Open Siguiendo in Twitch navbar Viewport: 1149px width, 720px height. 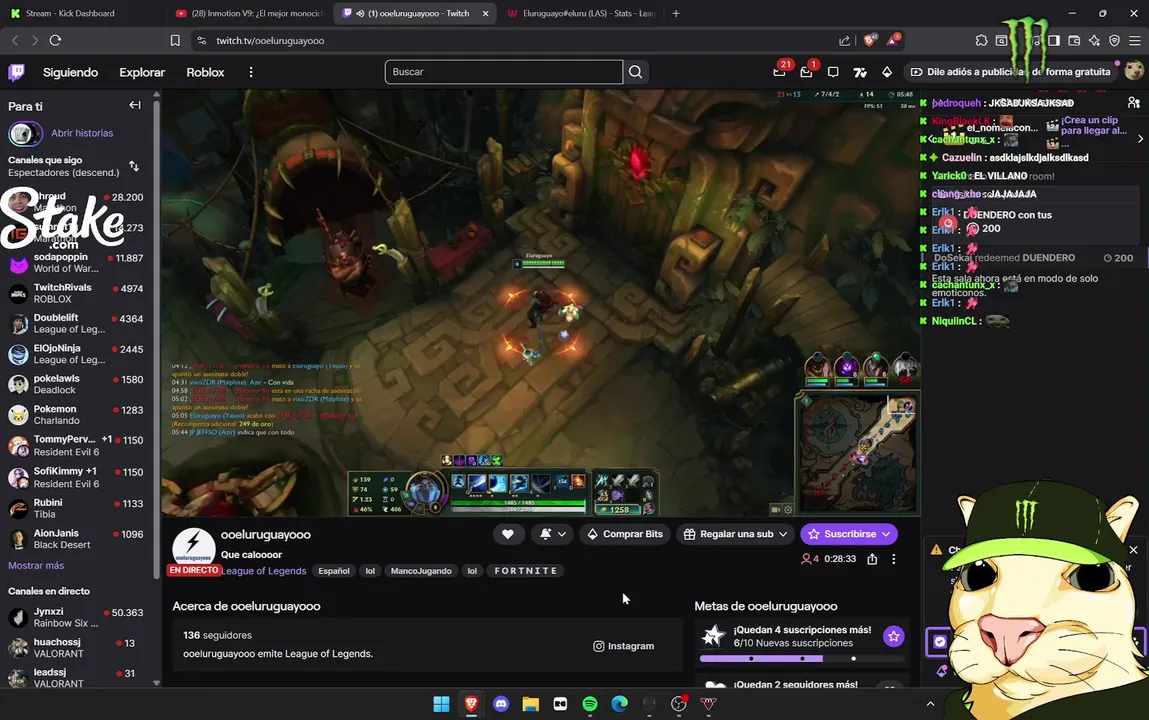click(x=70, y=72)
